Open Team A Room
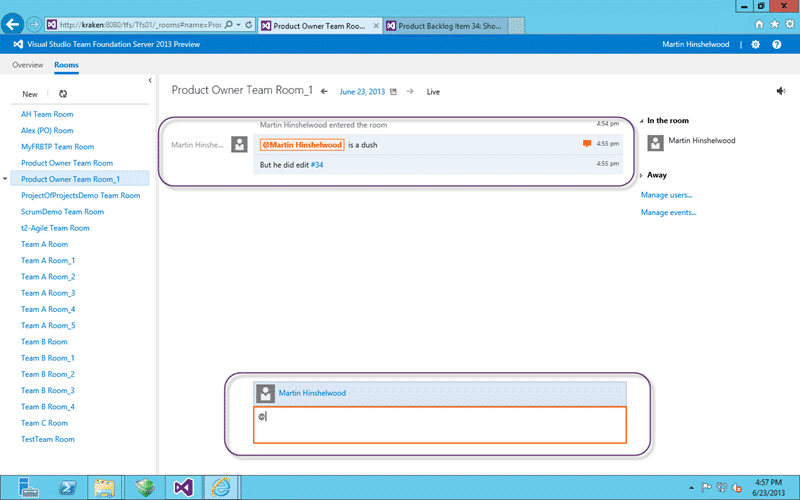The image size is (800, 500). (x=44, y=244)
